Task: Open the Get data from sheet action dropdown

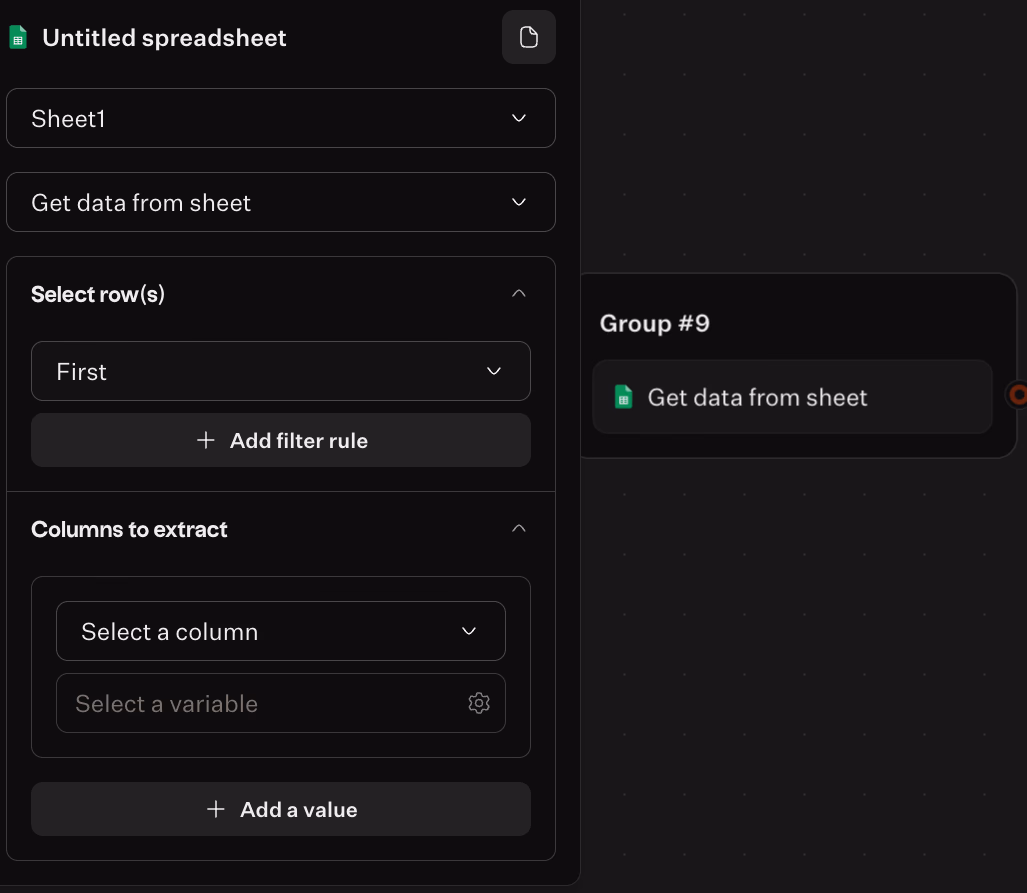Action: (x=280, y=202)
